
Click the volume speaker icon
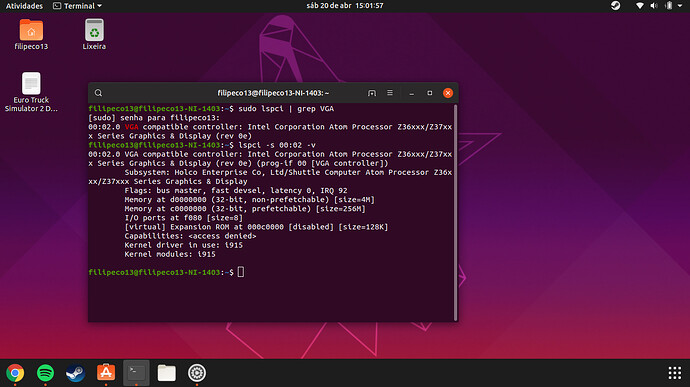tap(654, 6)
